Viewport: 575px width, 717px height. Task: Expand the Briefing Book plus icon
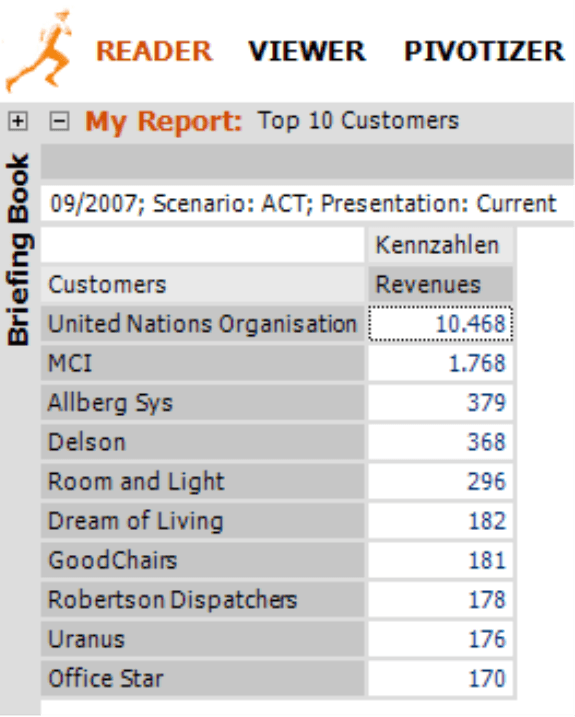click(x=18, y=121)
